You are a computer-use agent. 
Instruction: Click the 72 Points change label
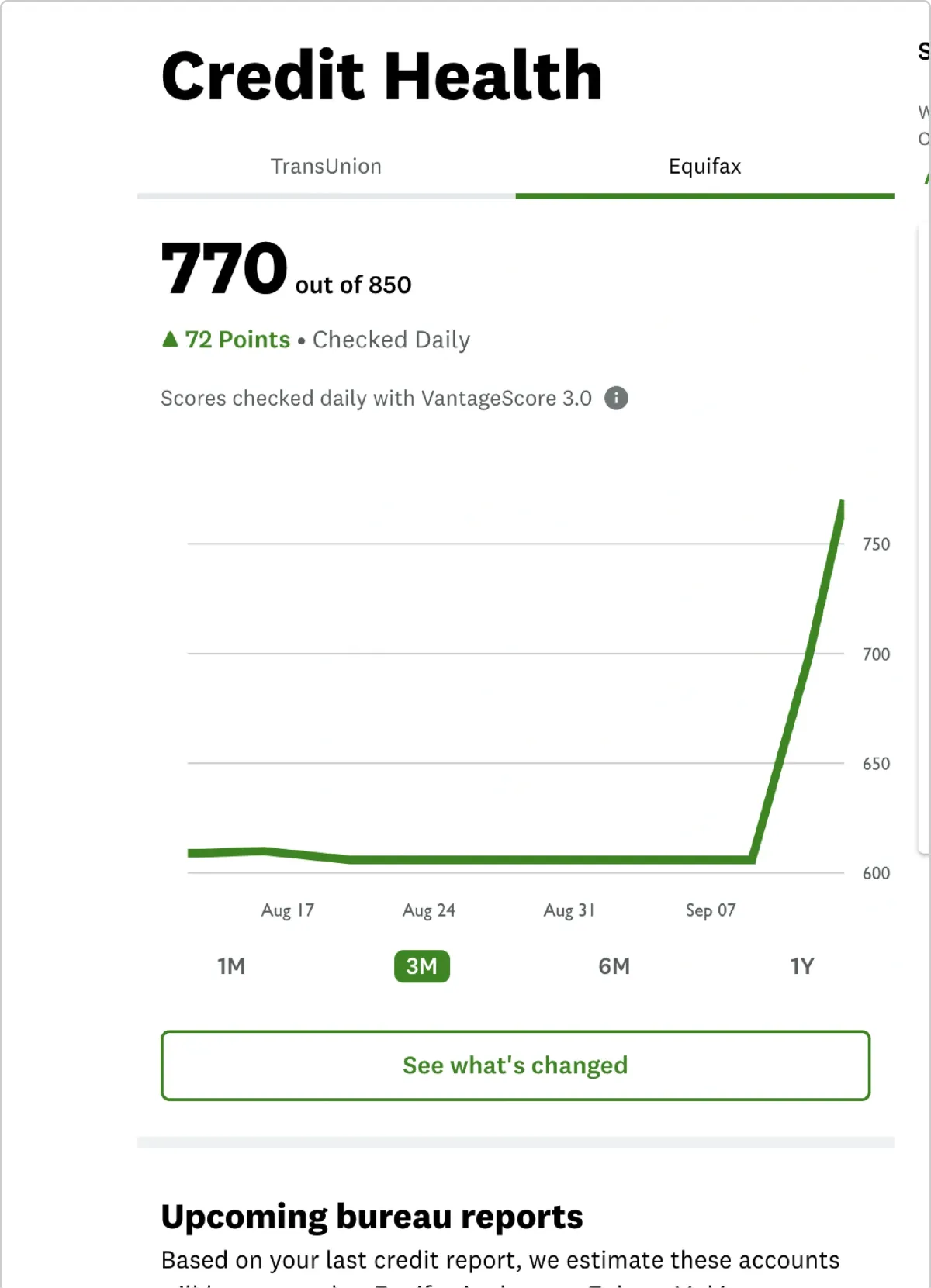click(237, 340)
